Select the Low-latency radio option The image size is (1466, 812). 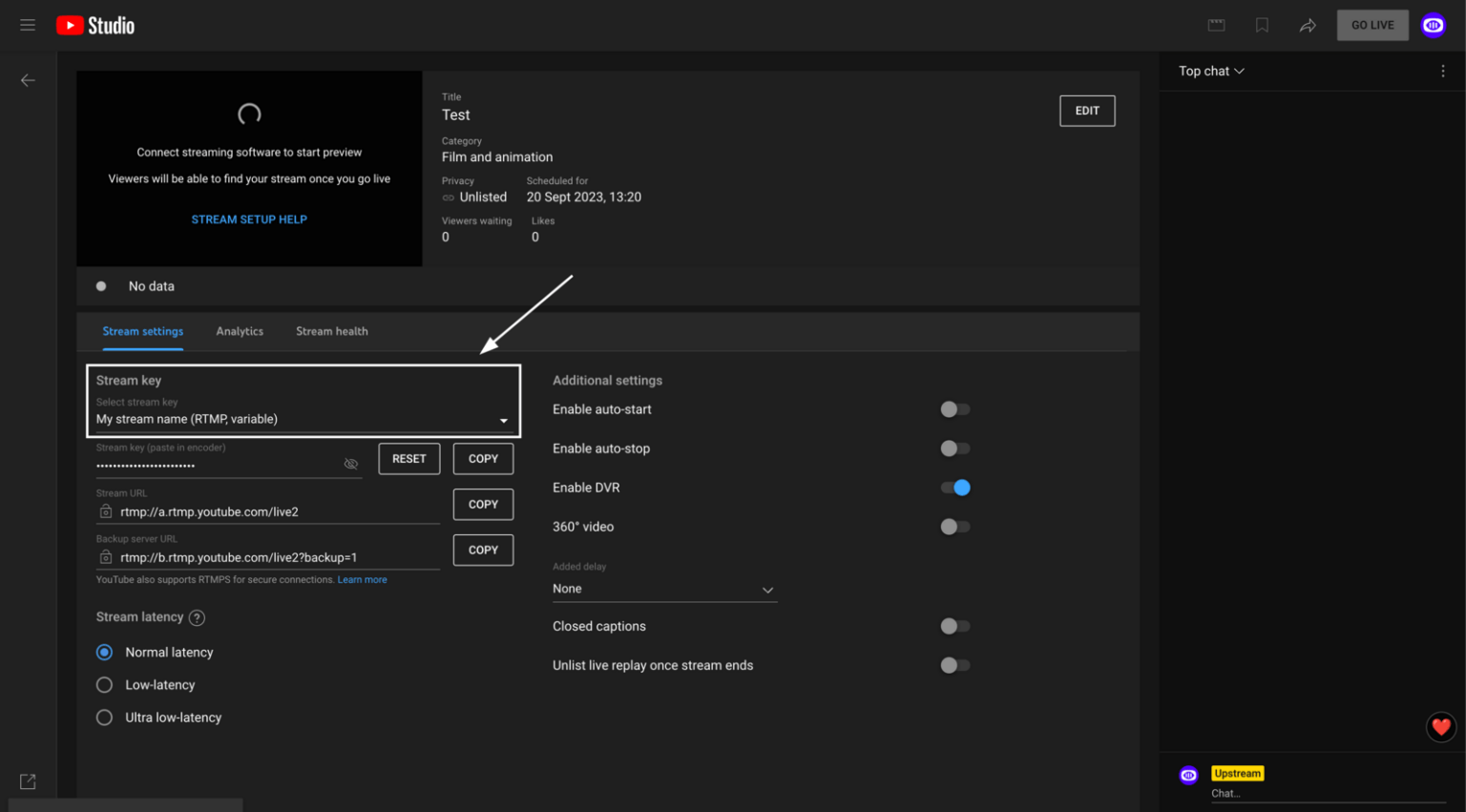pos(104,684)
